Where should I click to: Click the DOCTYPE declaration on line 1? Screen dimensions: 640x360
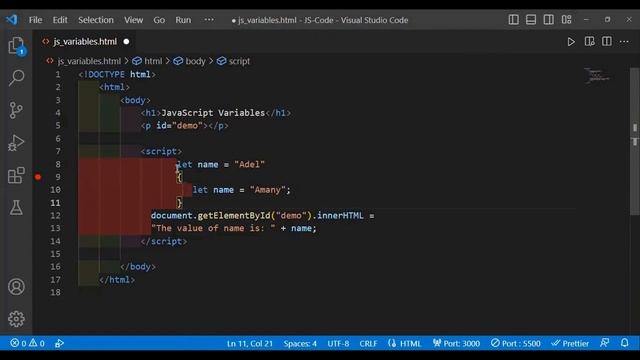(117, 74)
